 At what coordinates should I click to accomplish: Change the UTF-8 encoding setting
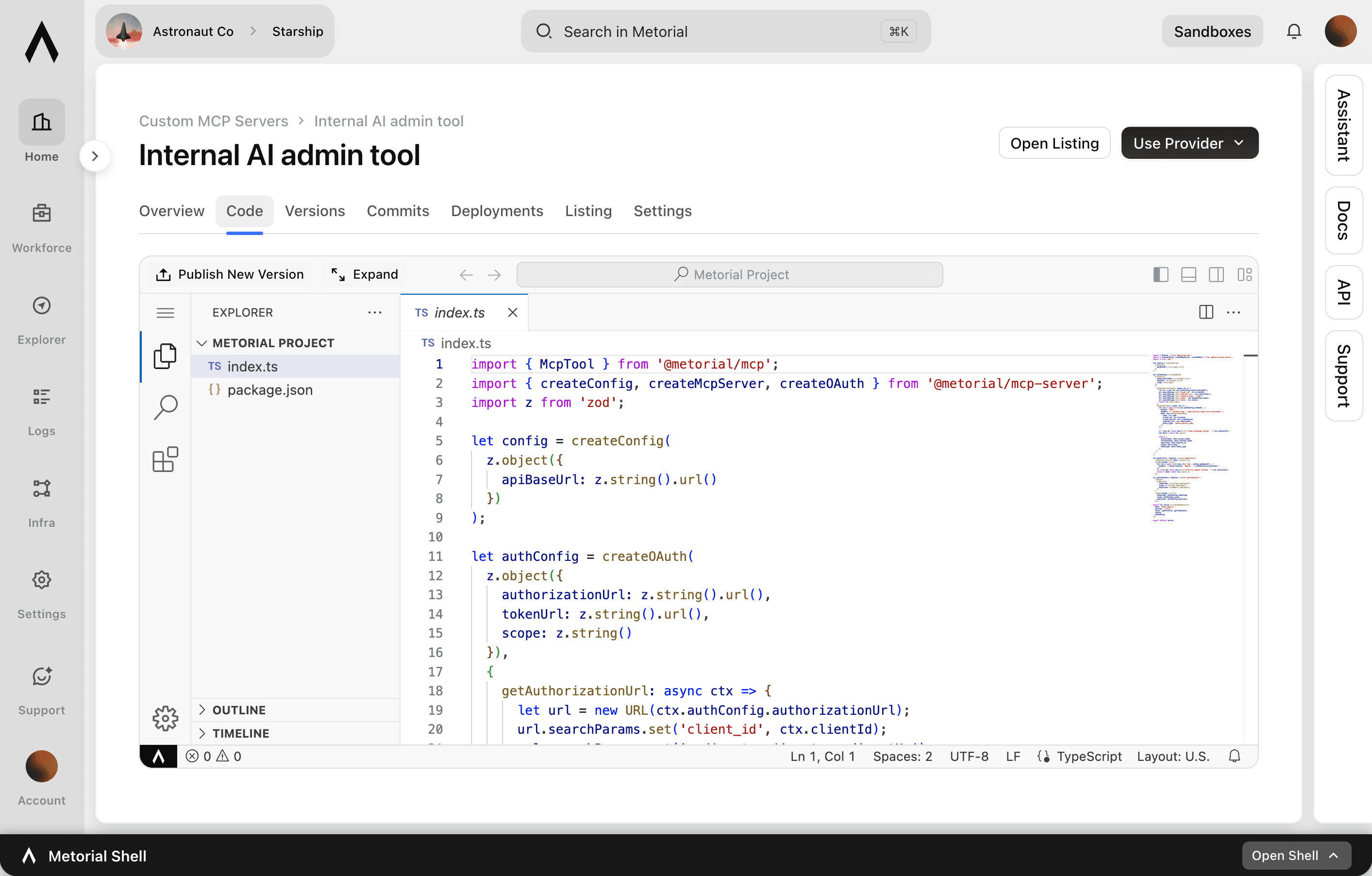click(969, 757)
